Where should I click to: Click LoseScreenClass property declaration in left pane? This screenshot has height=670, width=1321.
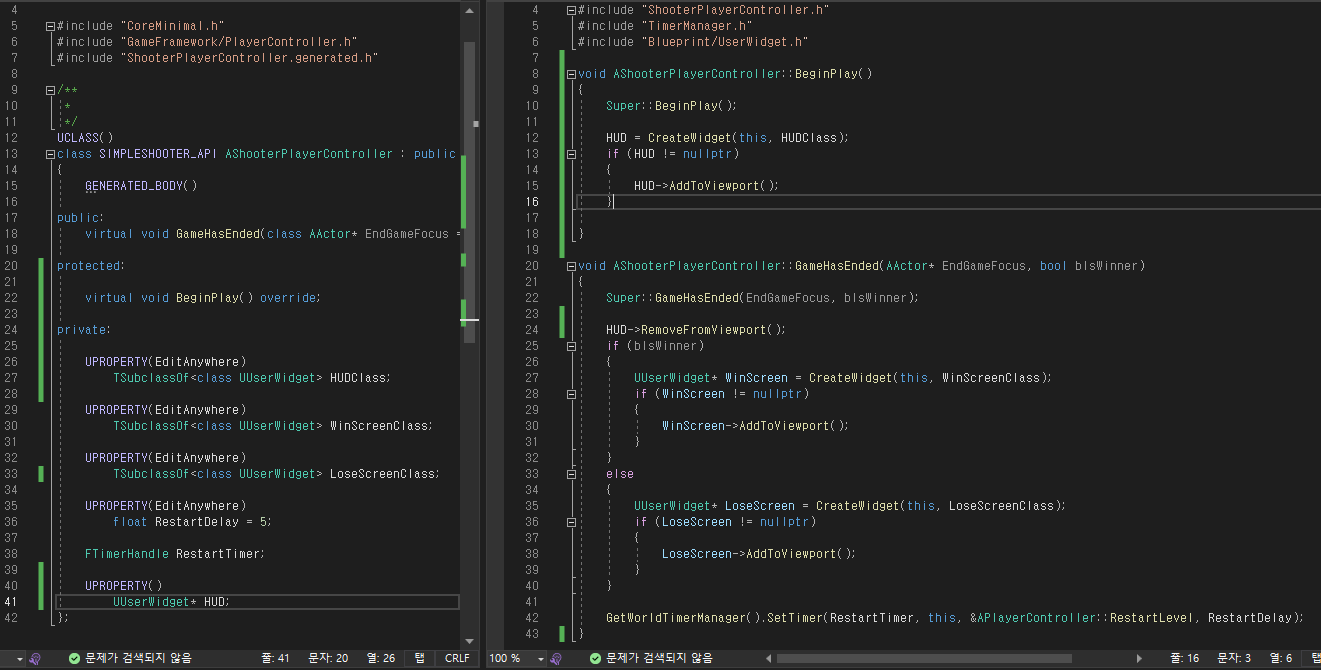pos(277,474)
